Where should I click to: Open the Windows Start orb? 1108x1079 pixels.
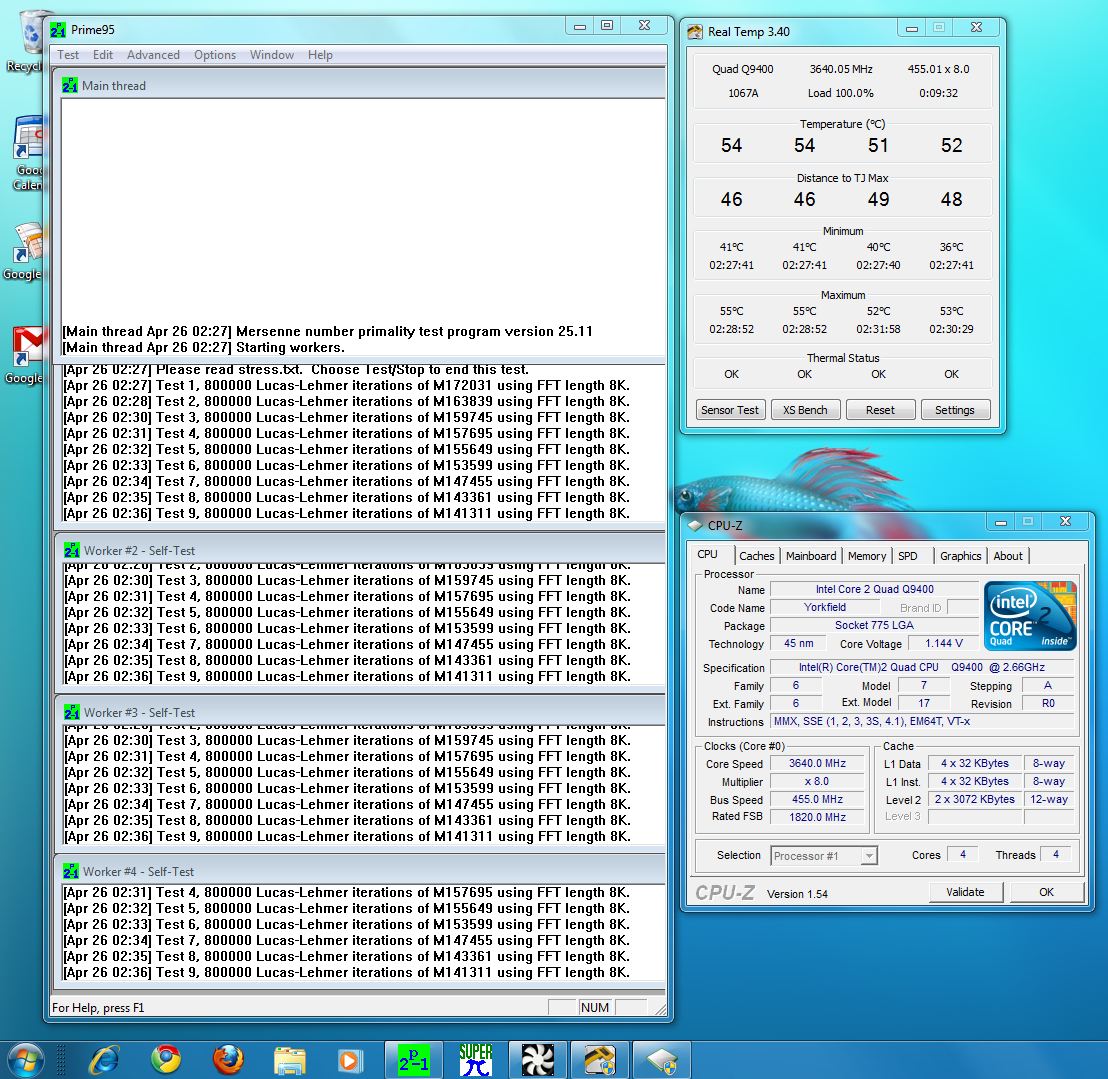tap(26, 1061)
